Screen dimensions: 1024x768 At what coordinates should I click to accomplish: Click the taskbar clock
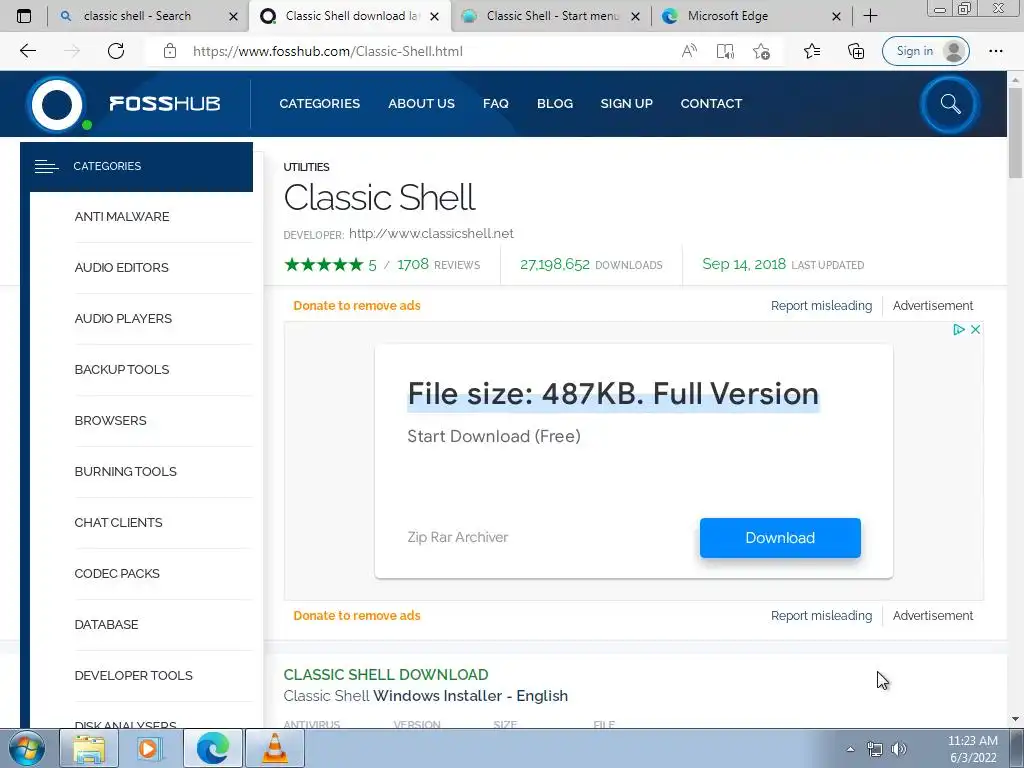[x=972, y=749]
